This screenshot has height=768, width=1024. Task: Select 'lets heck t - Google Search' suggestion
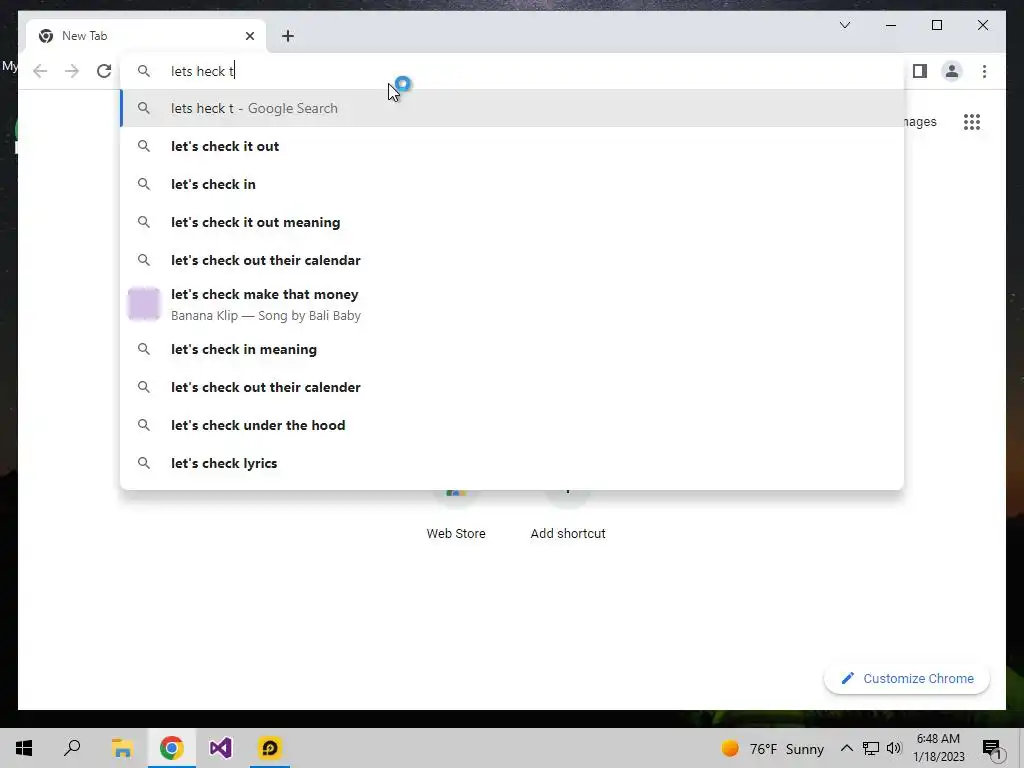point(512,108)
